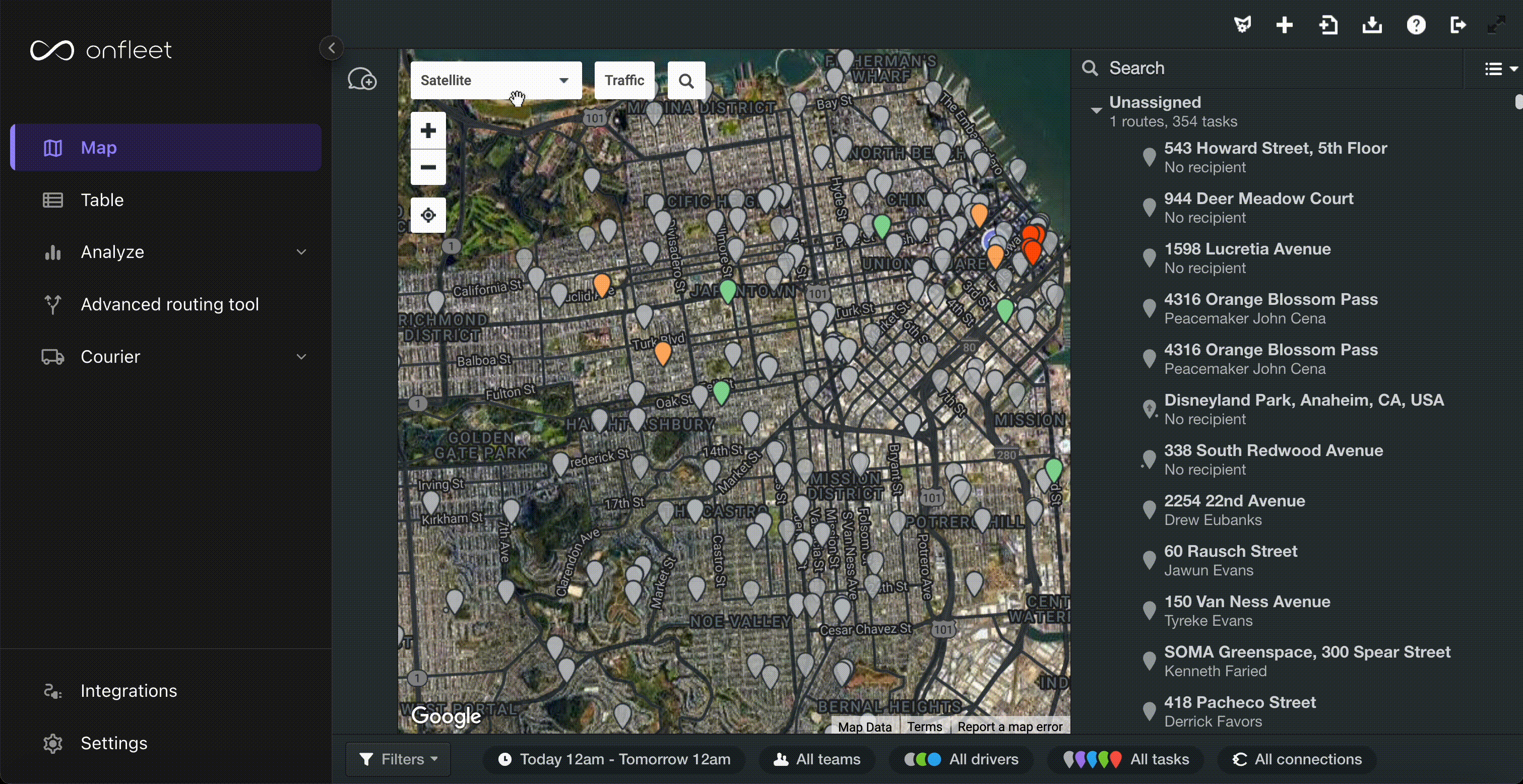Open help question mark icon
Viewport: 1523px width, 784px height.
(1416, 25)
